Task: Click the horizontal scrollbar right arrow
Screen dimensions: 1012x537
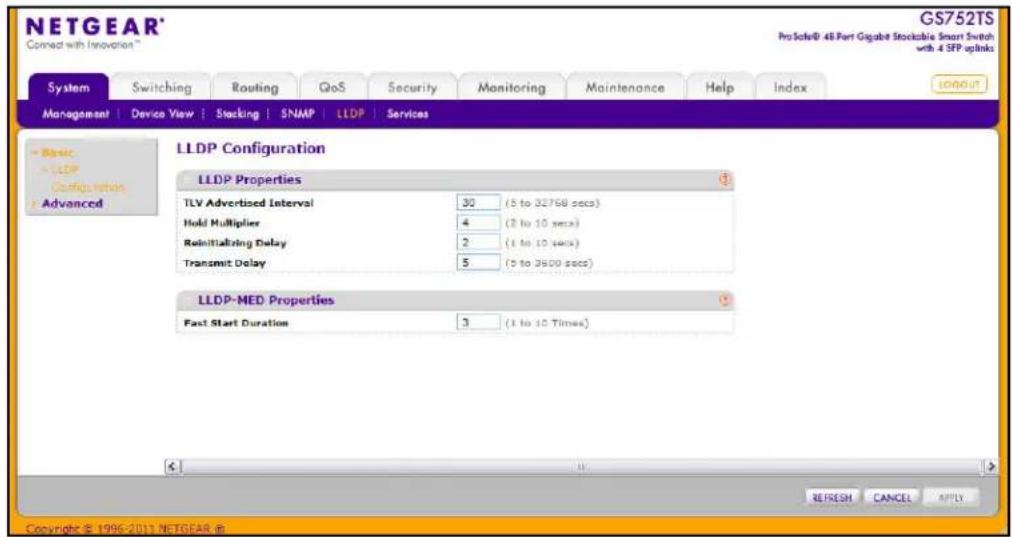Action: tap(992, 465)
